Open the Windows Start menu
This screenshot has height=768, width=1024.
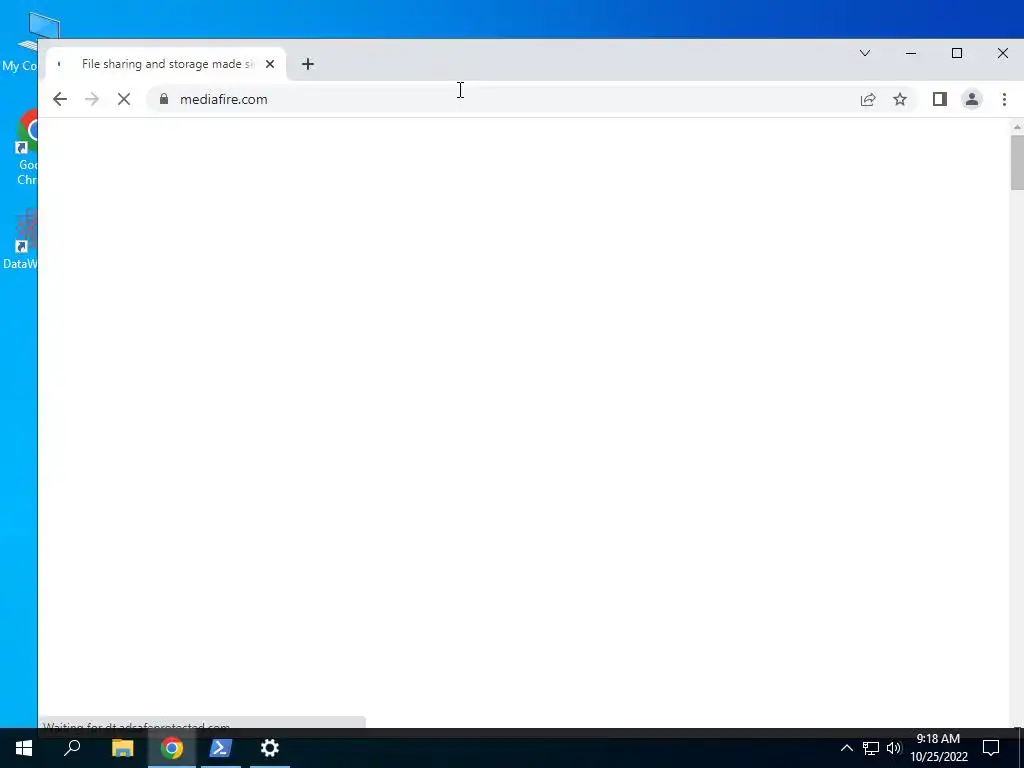[x=24, y=748]
